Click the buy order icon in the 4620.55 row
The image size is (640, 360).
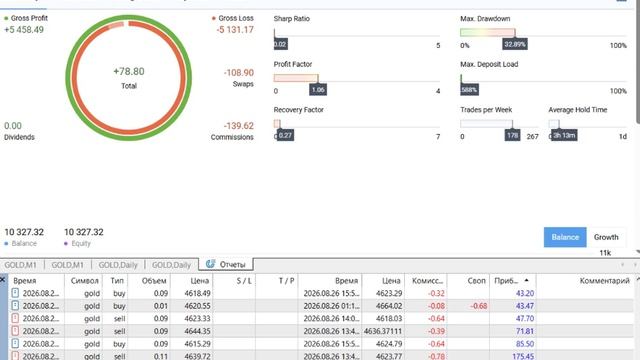(15, 306)
